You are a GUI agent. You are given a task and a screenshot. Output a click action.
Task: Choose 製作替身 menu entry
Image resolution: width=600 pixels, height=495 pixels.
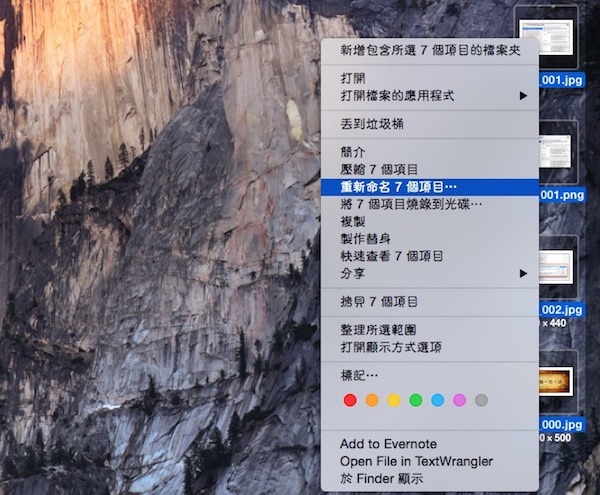pyautogui.click(x=430, y=239)
